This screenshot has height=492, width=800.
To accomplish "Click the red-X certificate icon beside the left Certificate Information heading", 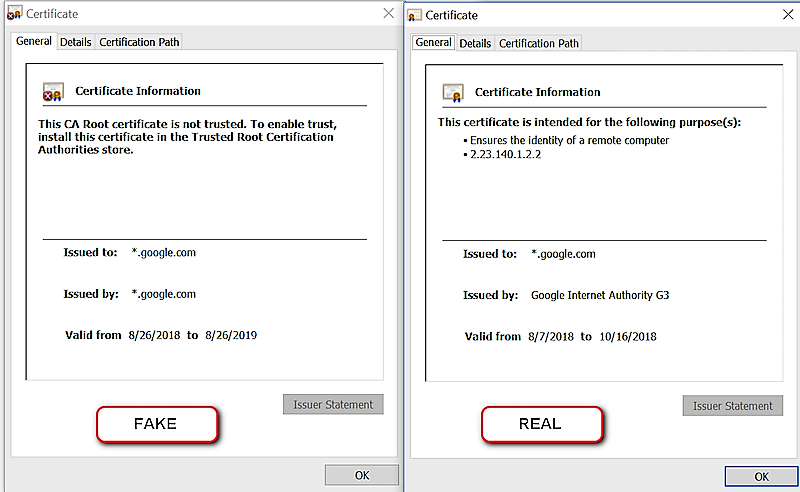I will pos(53,92).
